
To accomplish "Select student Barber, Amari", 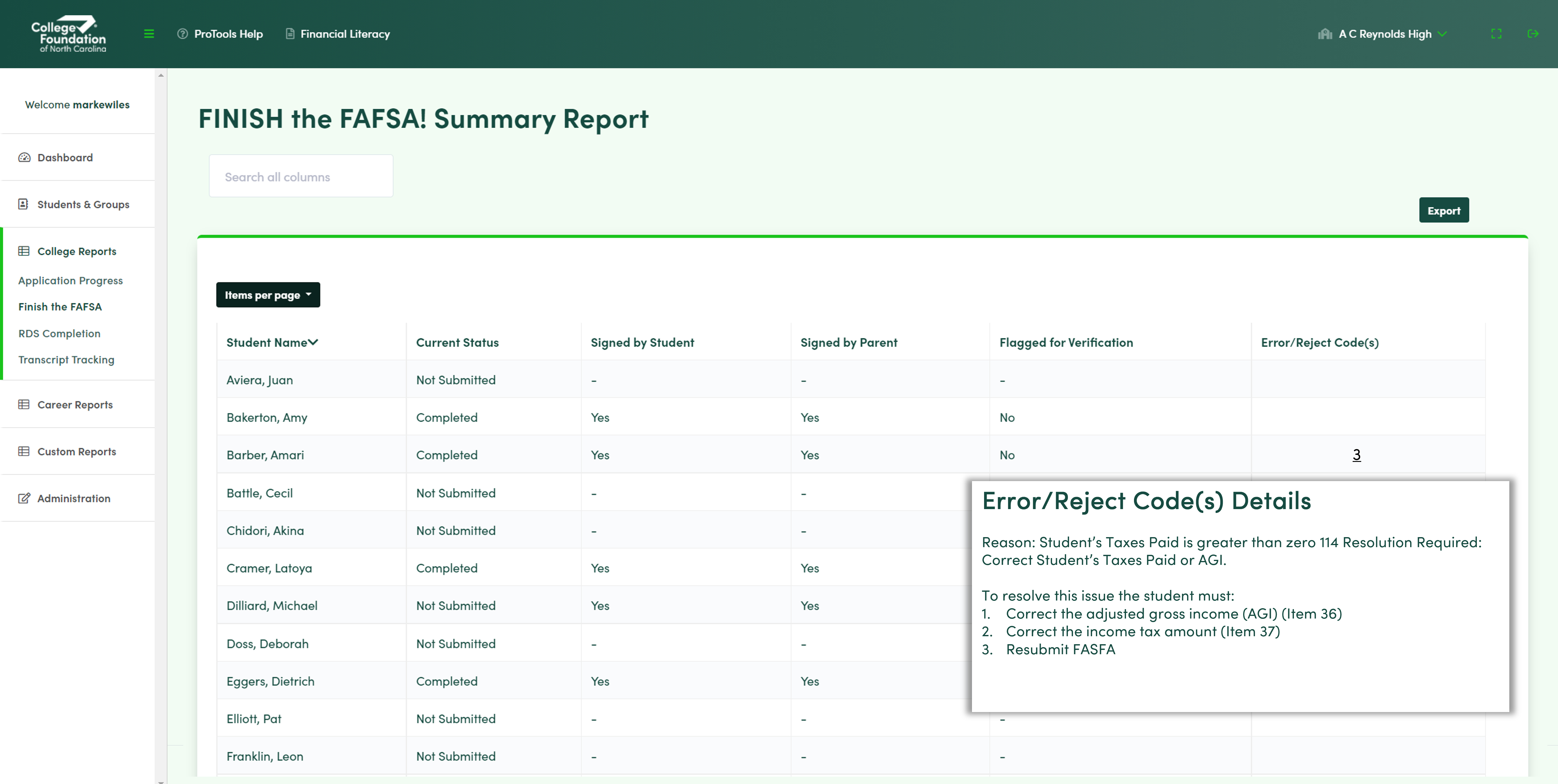I will coord(265,455).
